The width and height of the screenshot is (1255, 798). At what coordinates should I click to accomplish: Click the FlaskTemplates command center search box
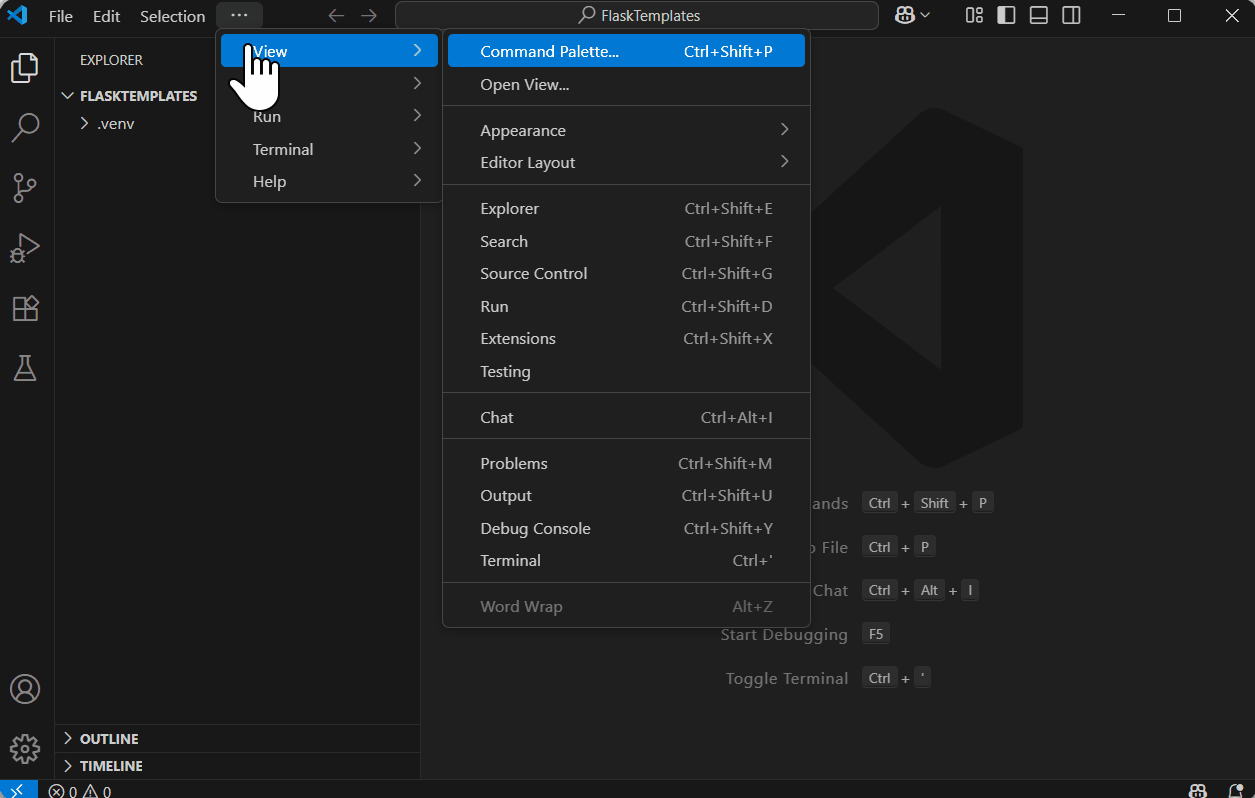click(637, 16)
